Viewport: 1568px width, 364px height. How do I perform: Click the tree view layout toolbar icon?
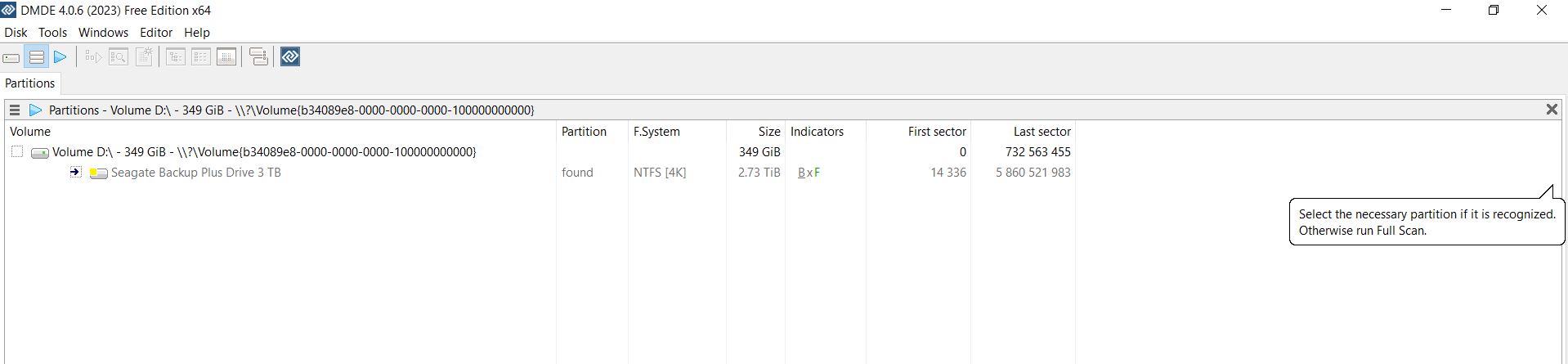(176, 57)
